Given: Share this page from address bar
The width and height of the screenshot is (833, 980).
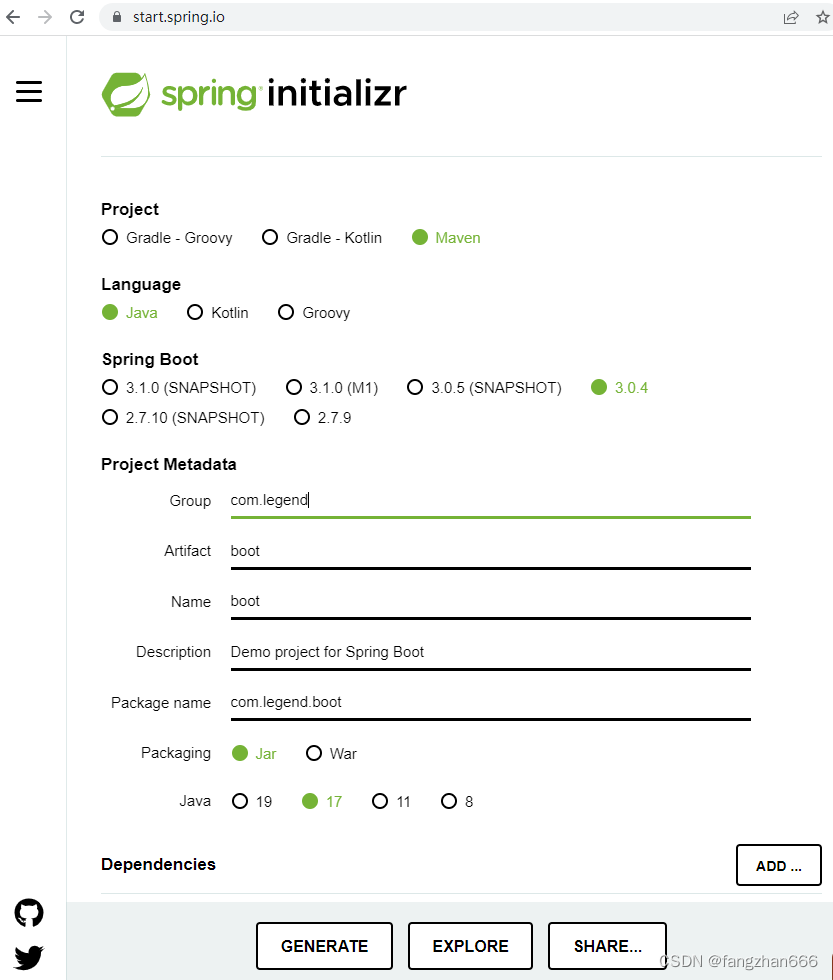Looking at the screenshot, I should coord(791,18).
